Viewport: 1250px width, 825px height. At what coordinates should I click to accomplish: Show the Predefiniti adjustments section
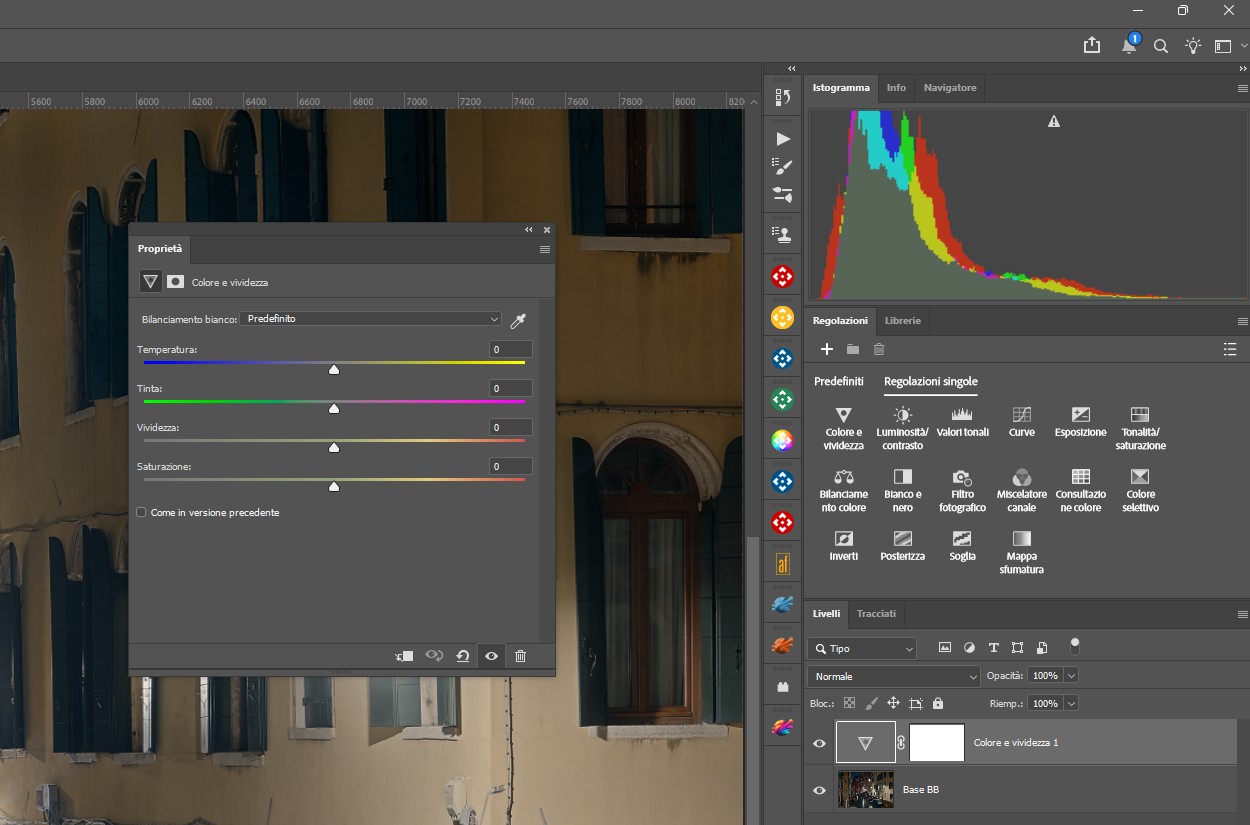(x=838, y=381)
